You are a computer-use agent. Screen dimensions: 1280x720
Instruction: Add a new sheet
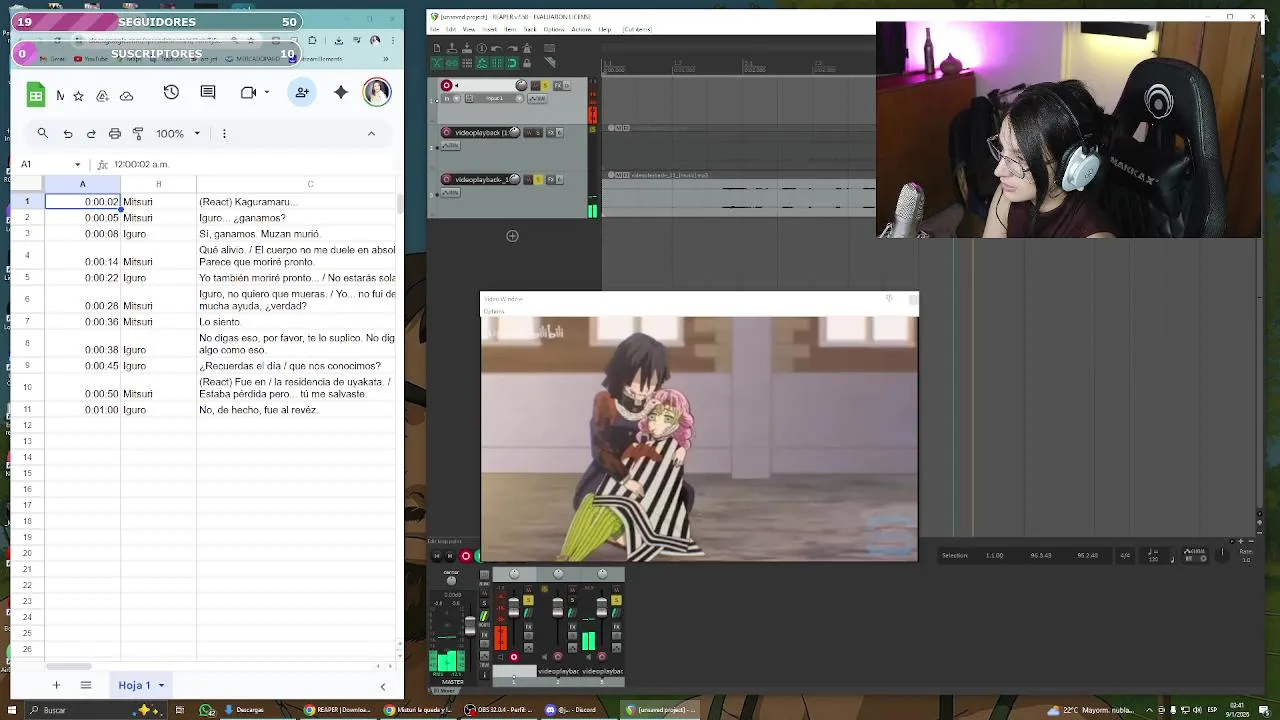[x=56, y=685]
